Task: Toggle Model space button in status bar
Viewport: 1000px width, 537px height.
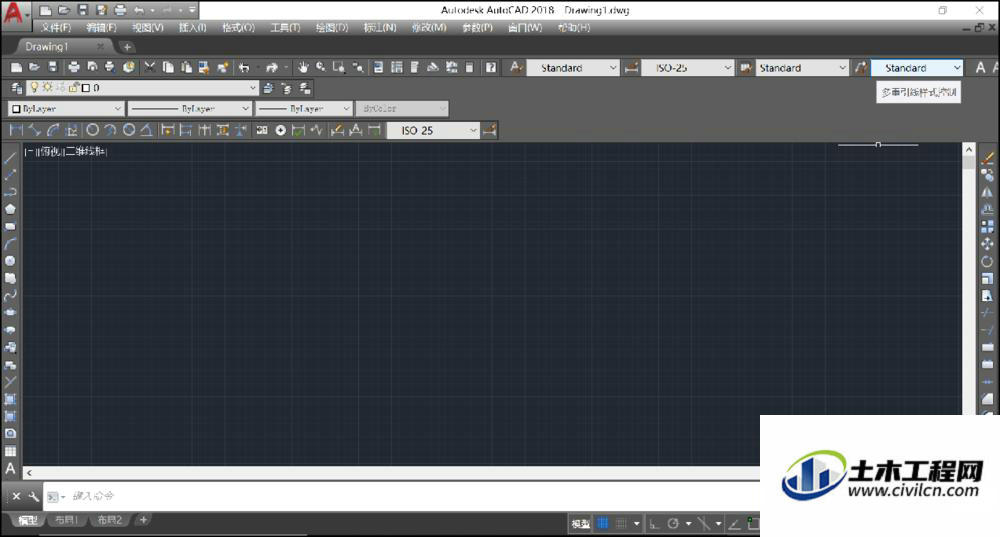Action: pos(580,524)
